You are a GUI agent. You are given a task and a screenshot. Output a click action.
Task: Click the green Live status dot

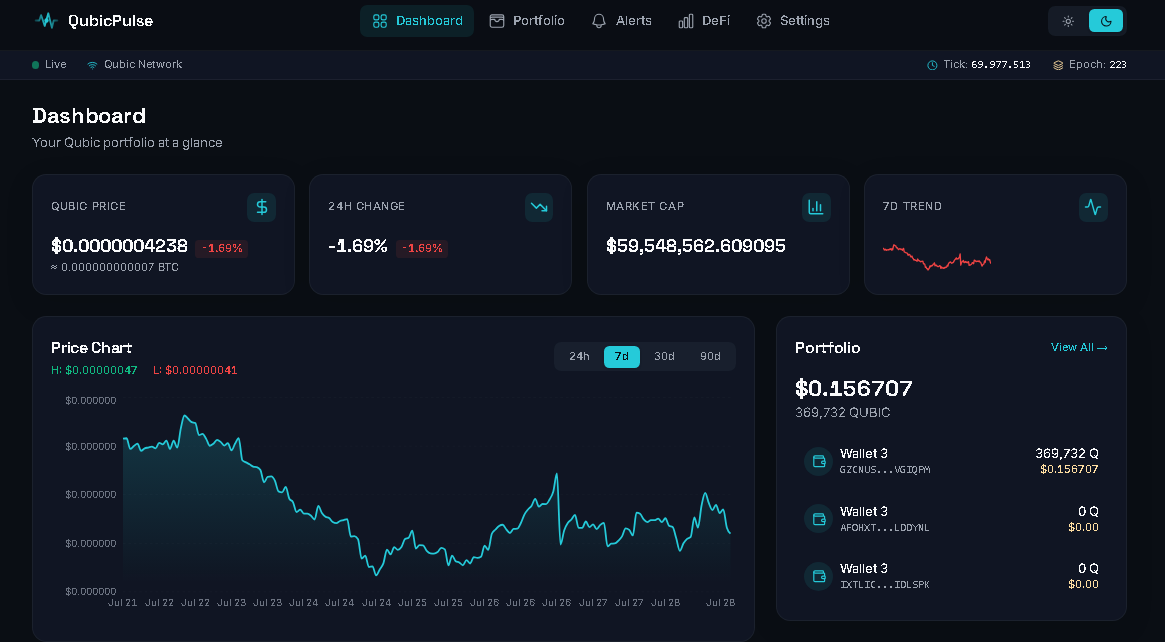point(36,65)
